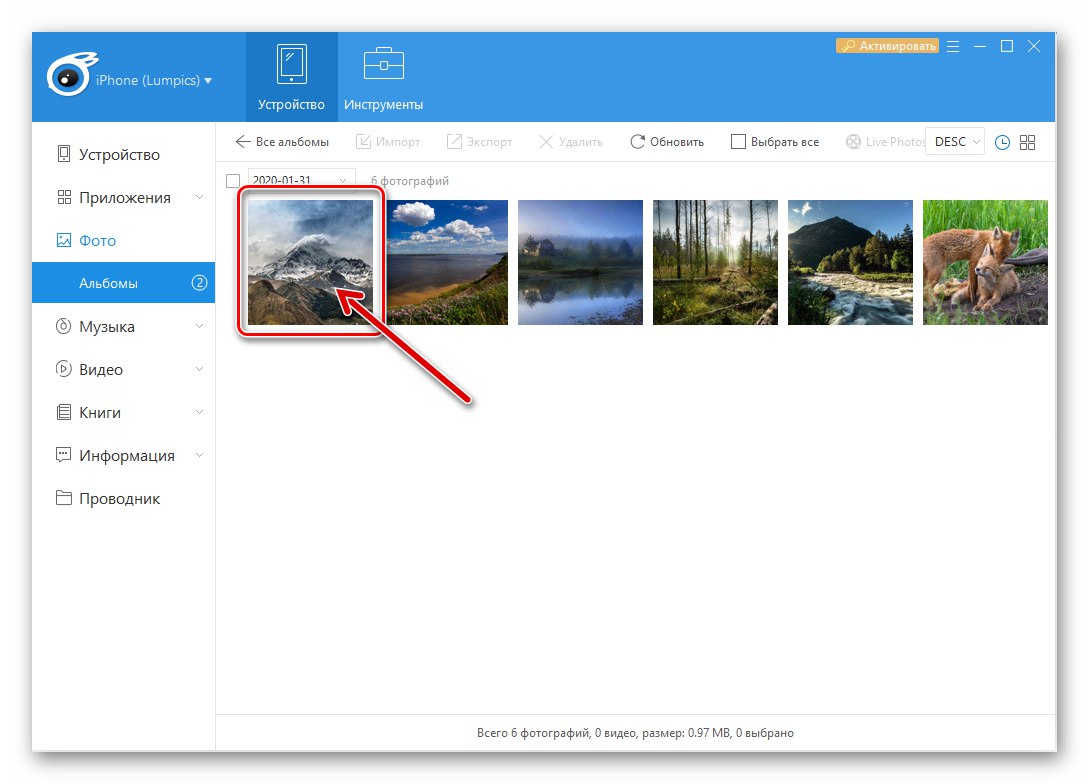
Task: Switch to the Альбомы section
Action: 110,283
